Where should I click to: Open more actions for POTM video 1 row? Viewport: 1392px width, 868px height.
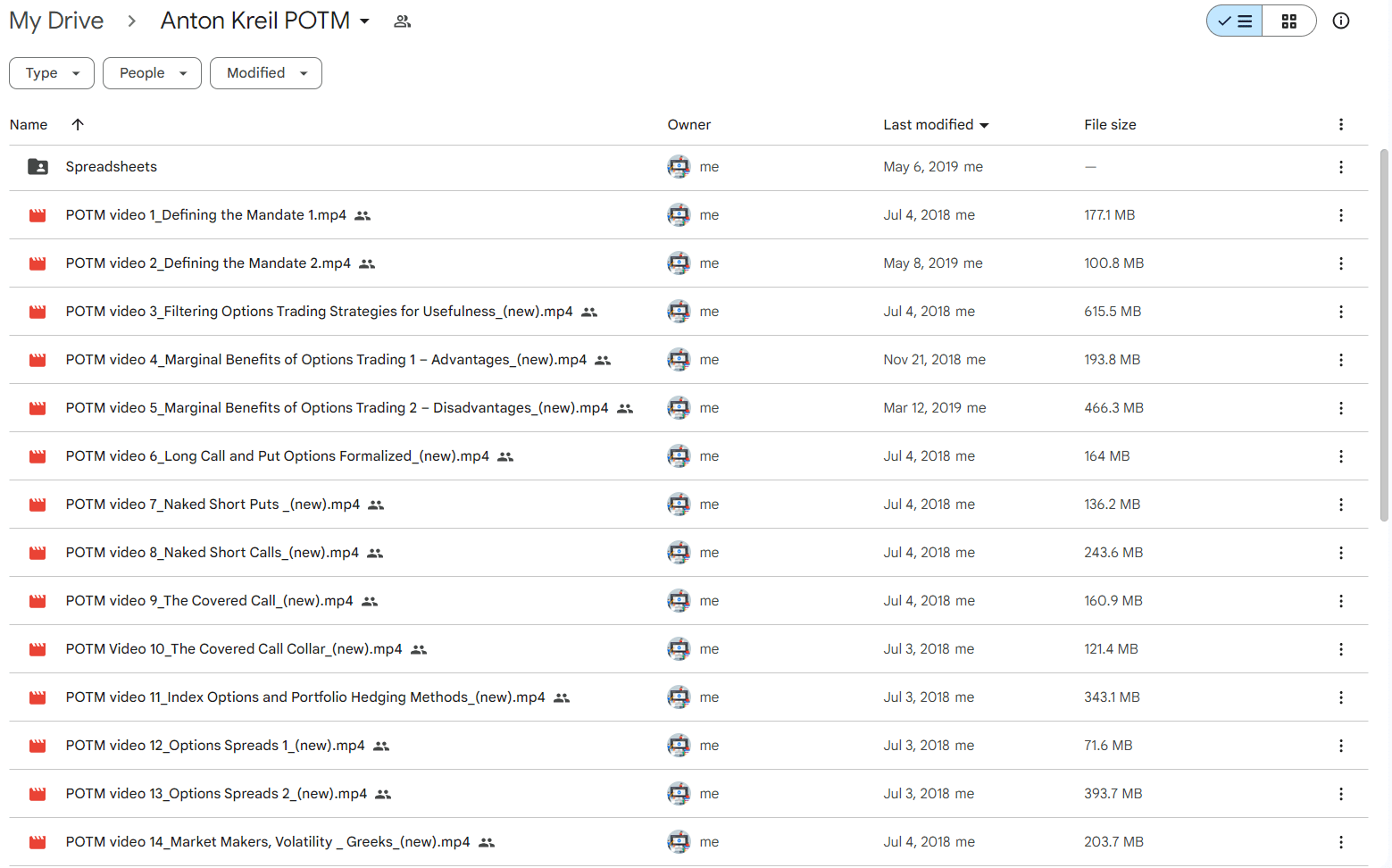[1340, 215]
